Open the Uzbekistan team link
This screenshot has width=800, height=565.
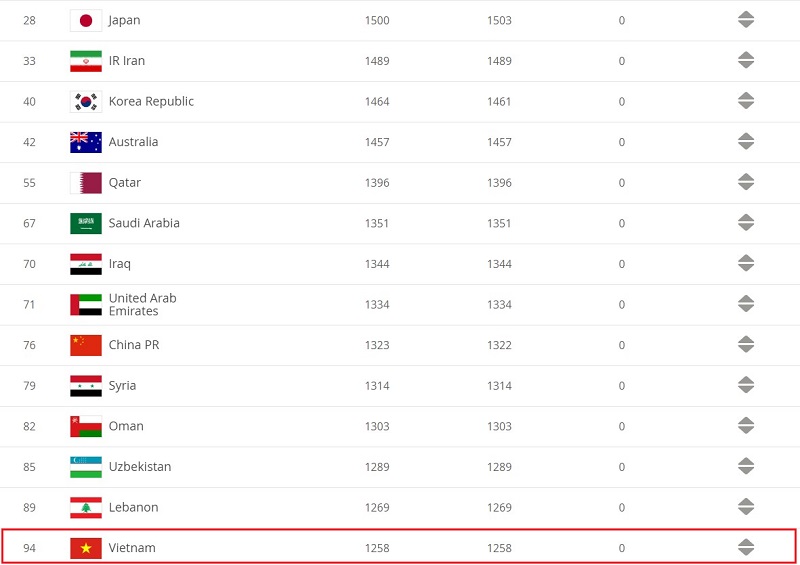[140, 466]
